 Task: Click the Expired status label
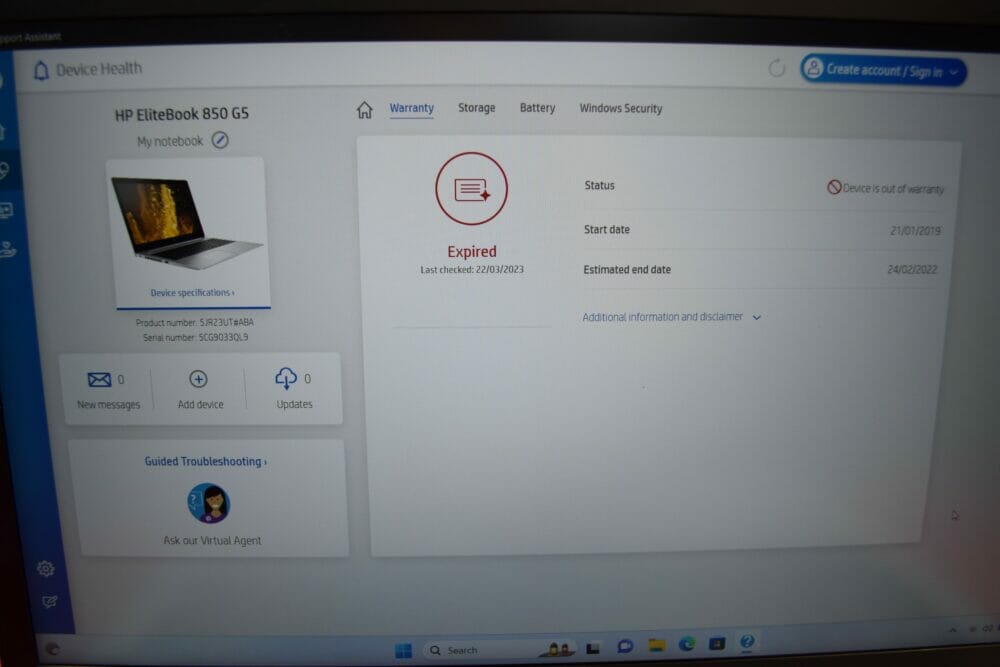pyautogui.click(x=471, y=251)
